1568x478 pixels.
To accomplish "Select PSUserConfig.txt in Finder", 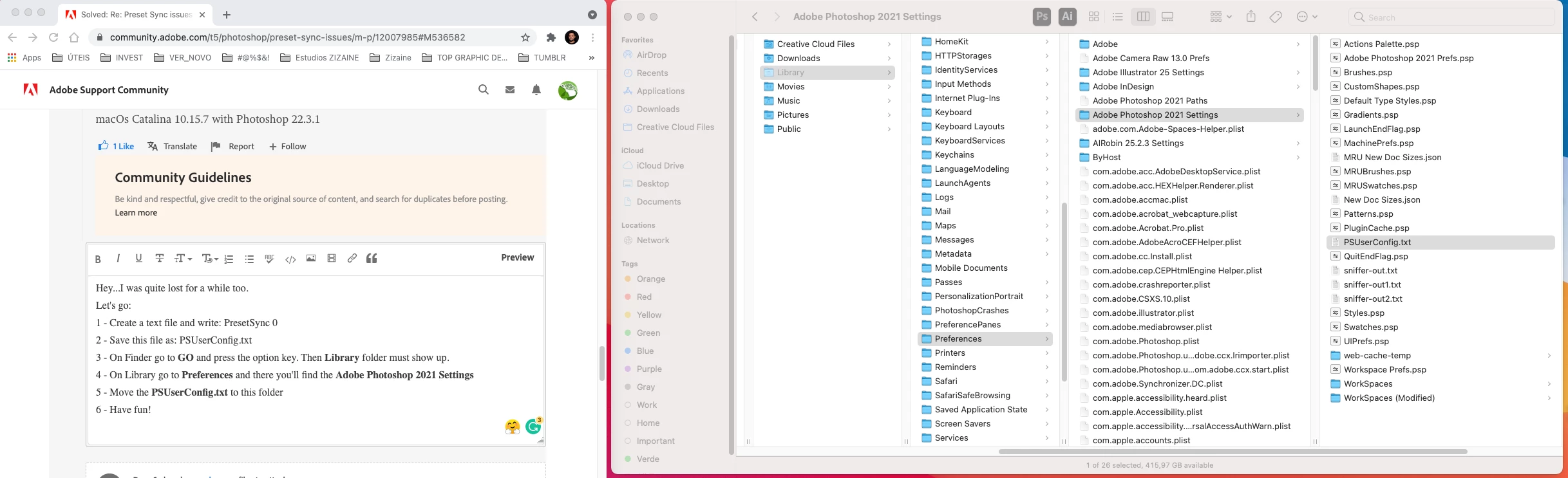I will [x=1441, y=243].
